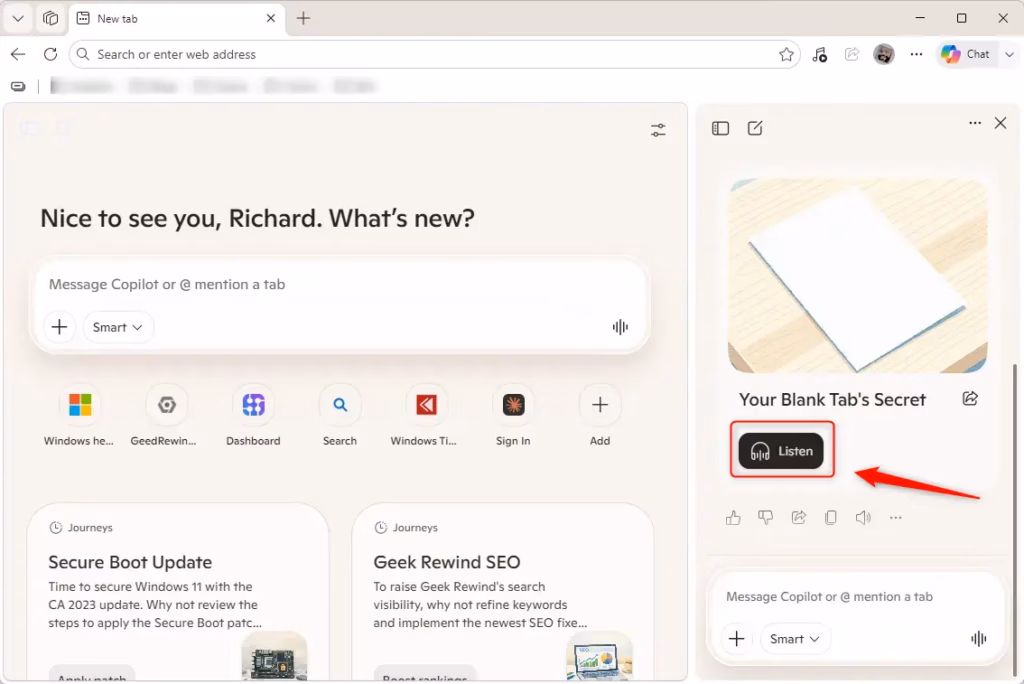Click the main Message Copilot input field
The height and width of the screenshot is (684, 1024).
click(x=340, y=284)
